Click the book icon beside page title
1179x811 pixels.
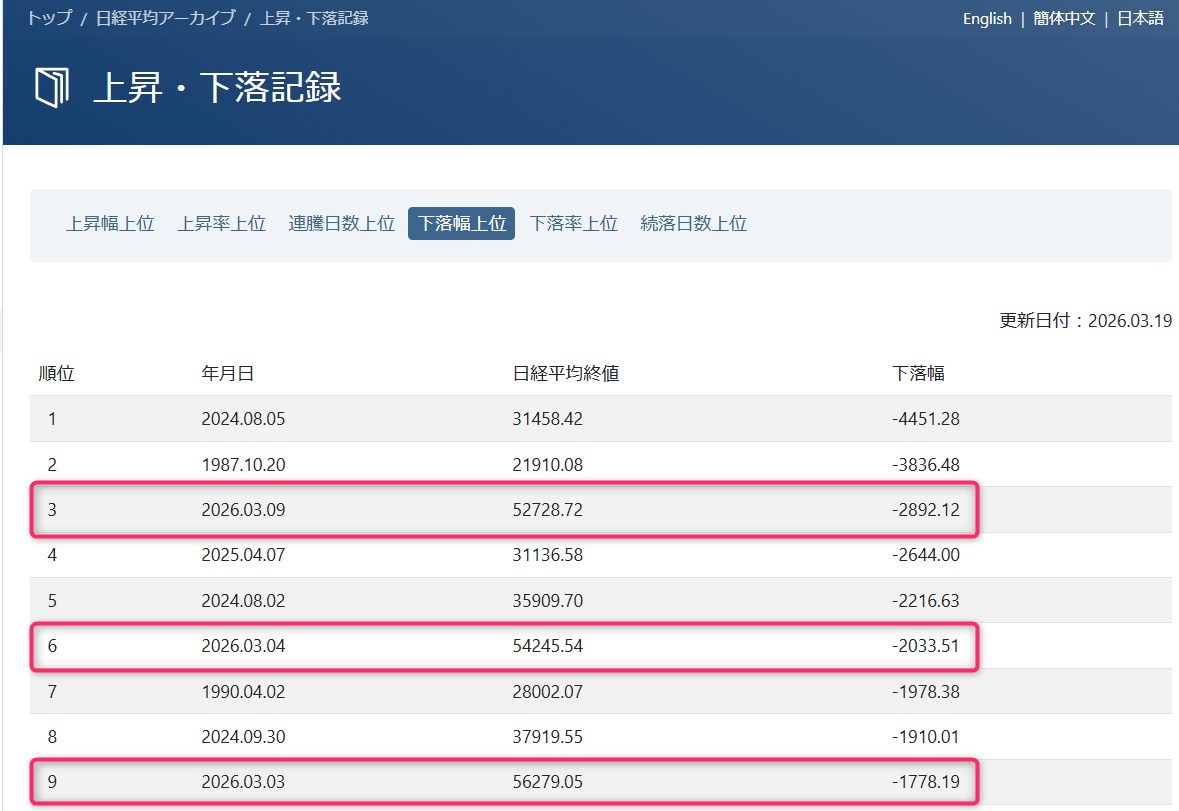52,88
